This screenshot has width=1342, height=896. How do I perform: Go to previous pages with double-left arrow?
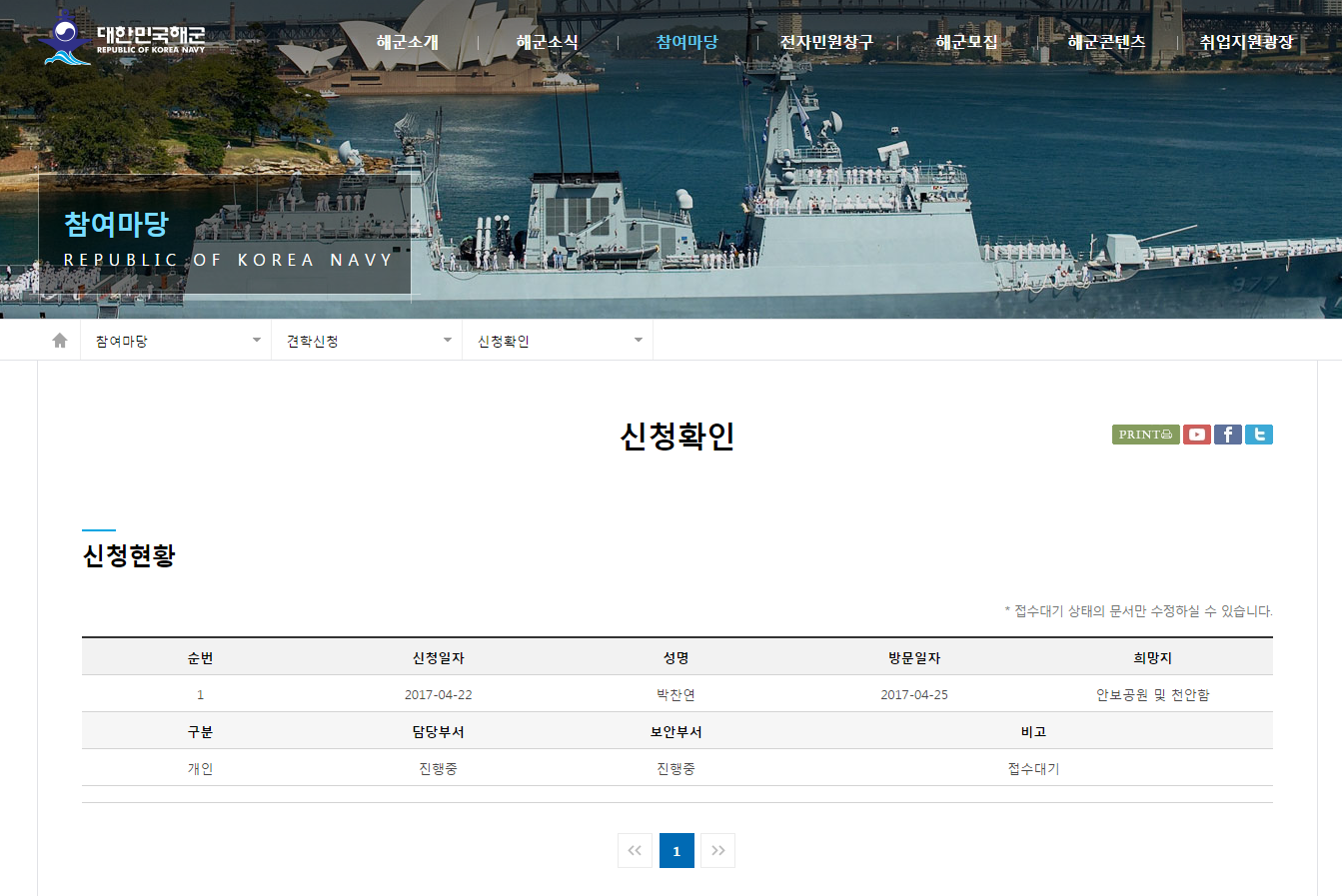[x=635, y=851]
